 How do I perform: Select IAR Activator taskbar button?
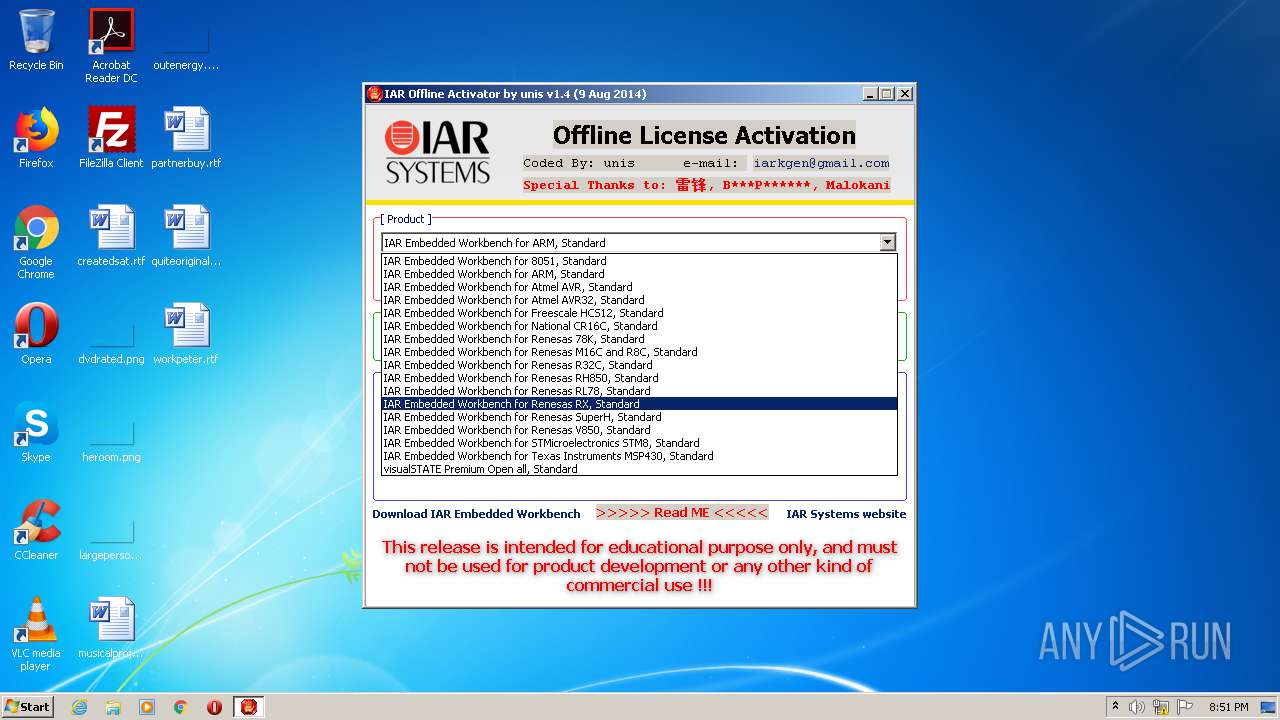tap(249, 707)
